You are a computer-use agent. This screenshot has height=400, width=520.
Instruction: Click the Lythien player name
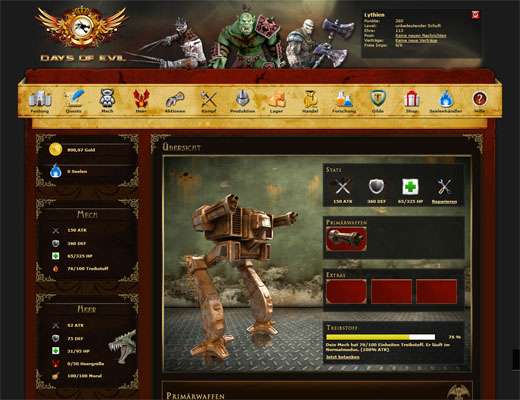pyautogui.click(x=374, y=15)
